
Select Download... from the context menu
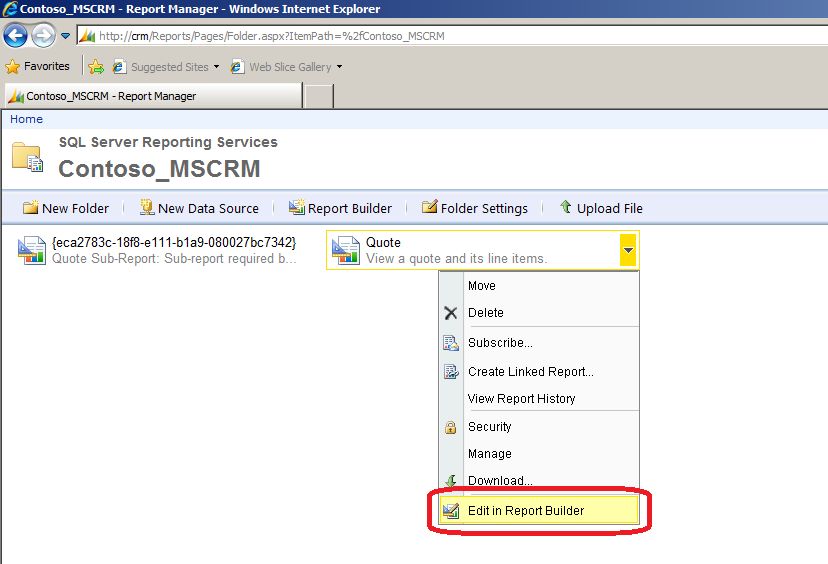pyautogui.click(x=539, y=481)
